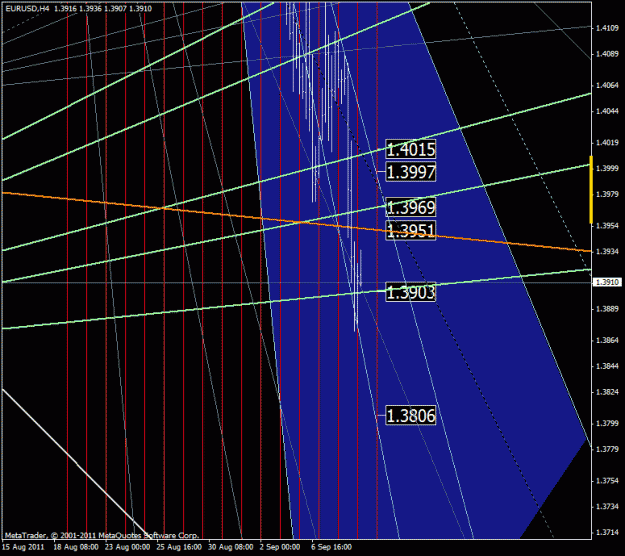Click the 1.3864 value on price scale
The image size is (625, 556).
607,340
